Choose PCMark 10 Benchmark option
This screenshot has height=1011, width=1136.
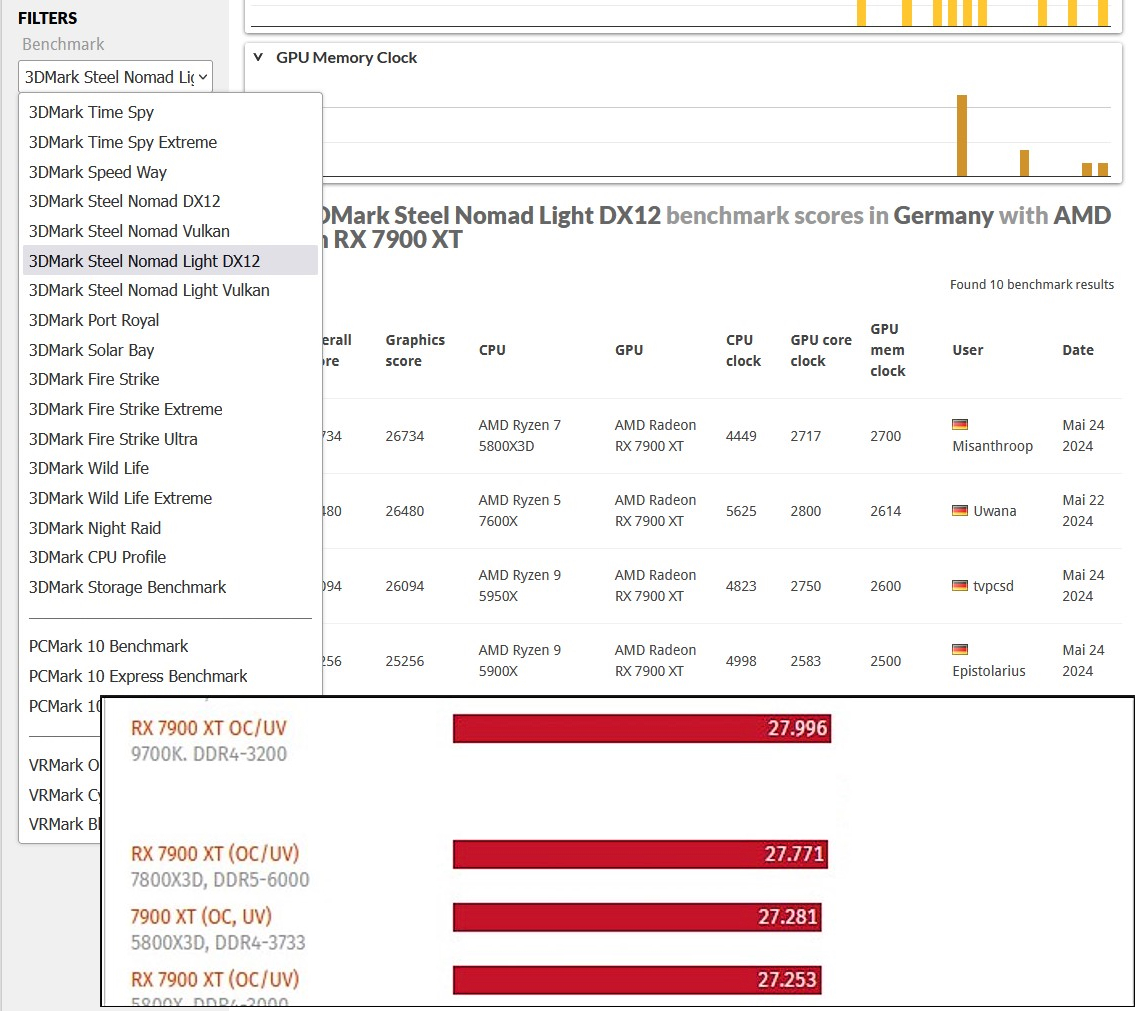pos(109,646)
